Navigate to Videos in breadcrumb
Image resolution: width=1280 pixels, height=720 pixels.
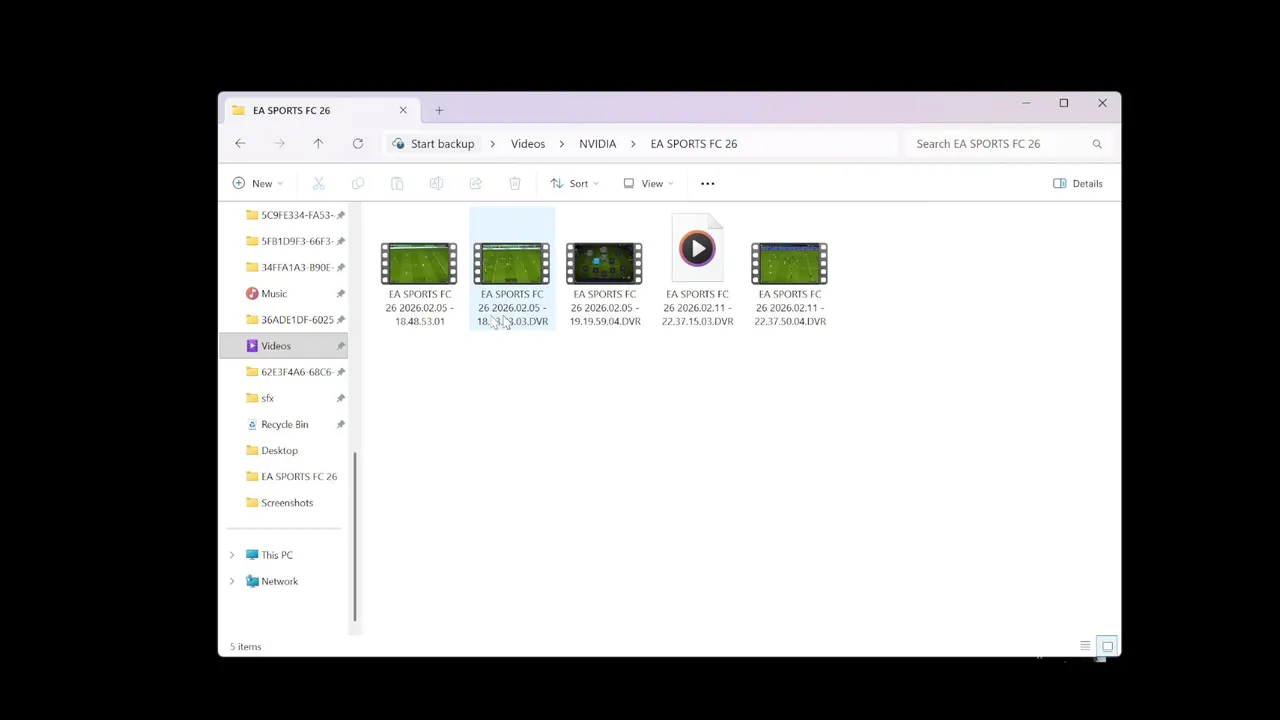point(528,144)
